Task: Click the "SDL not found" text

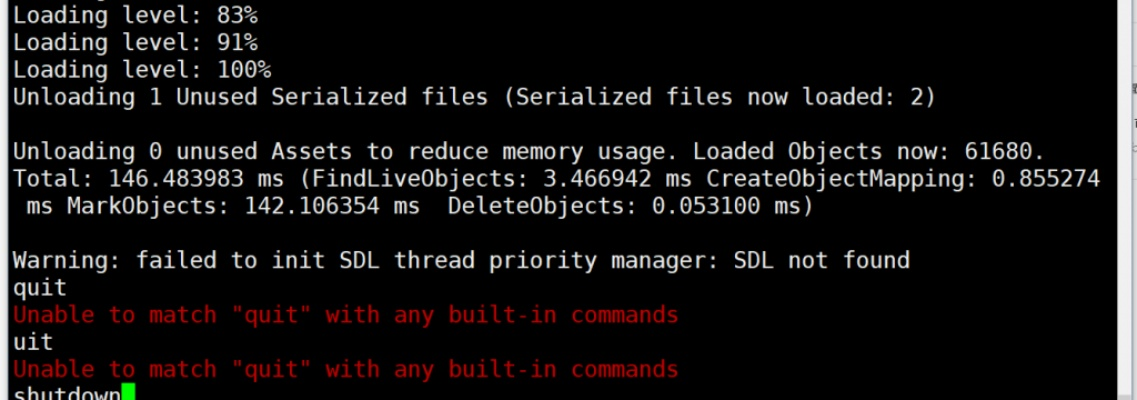Action: tap(822, 261)
